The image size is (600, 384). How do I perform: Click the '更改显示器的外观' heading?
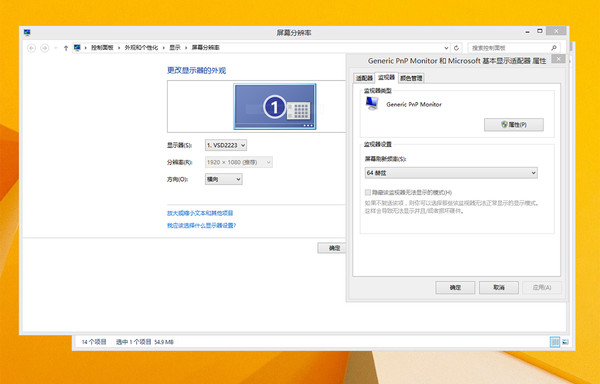(197, 70)
